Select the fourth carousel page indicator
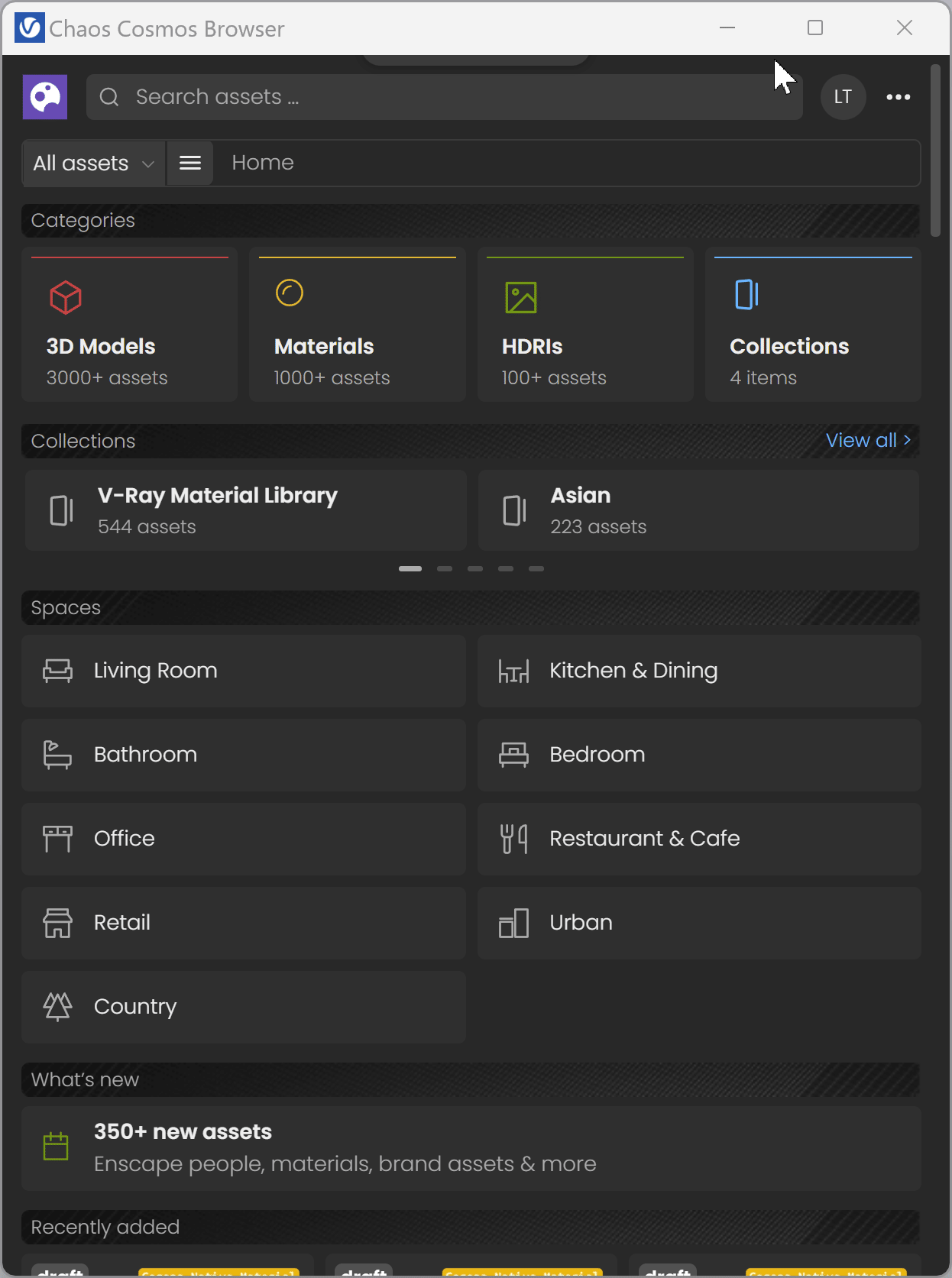The height and width of the screenshot is (1278, 952). (x=506, y=568)
